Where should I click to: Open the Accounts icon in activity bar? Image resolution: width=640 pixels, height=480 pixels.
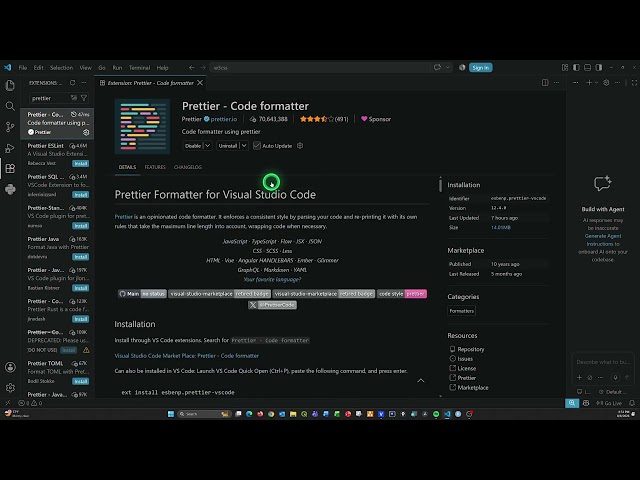pos(10,367)
